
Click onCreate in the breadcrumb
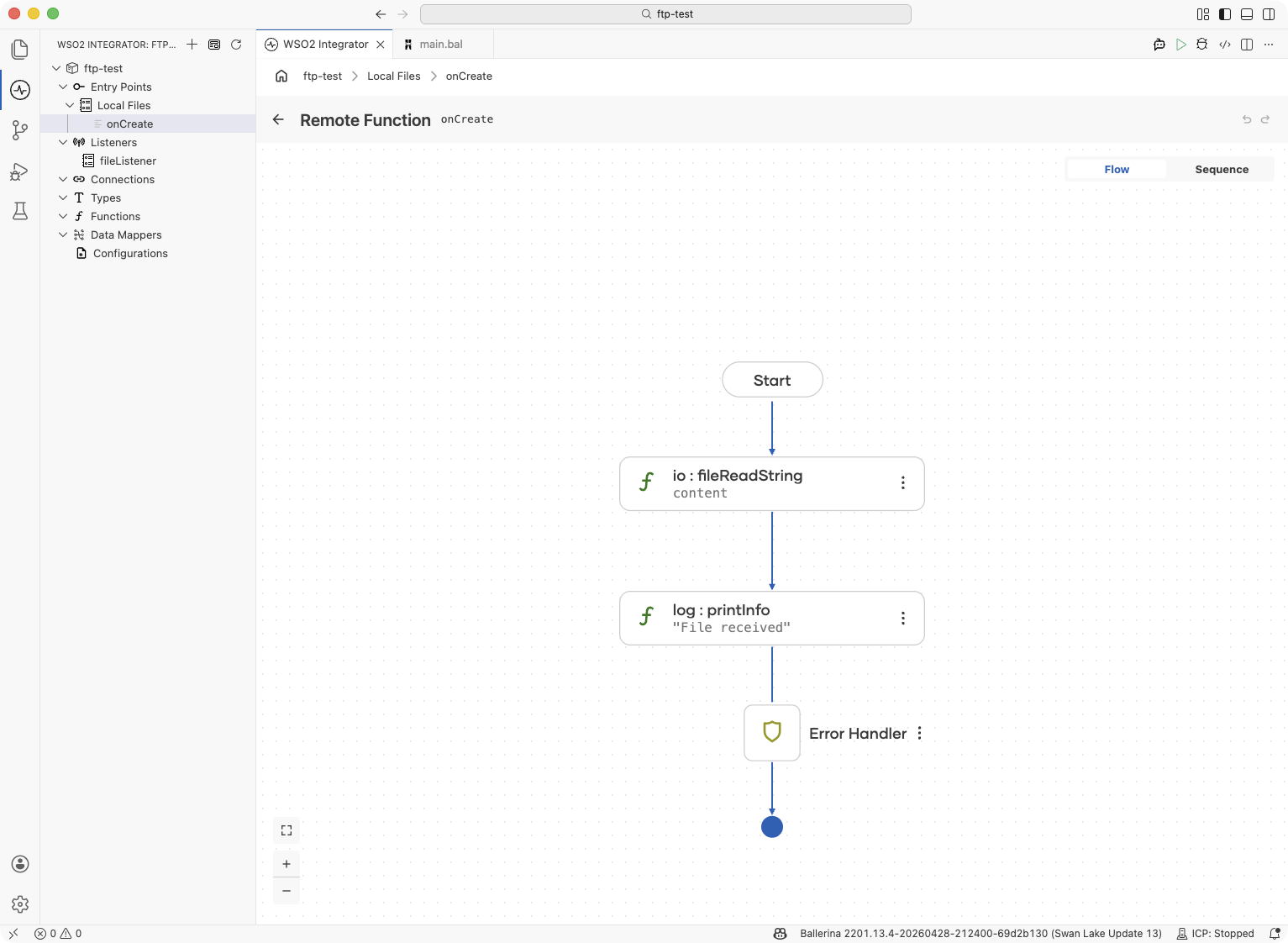[469, 76]
